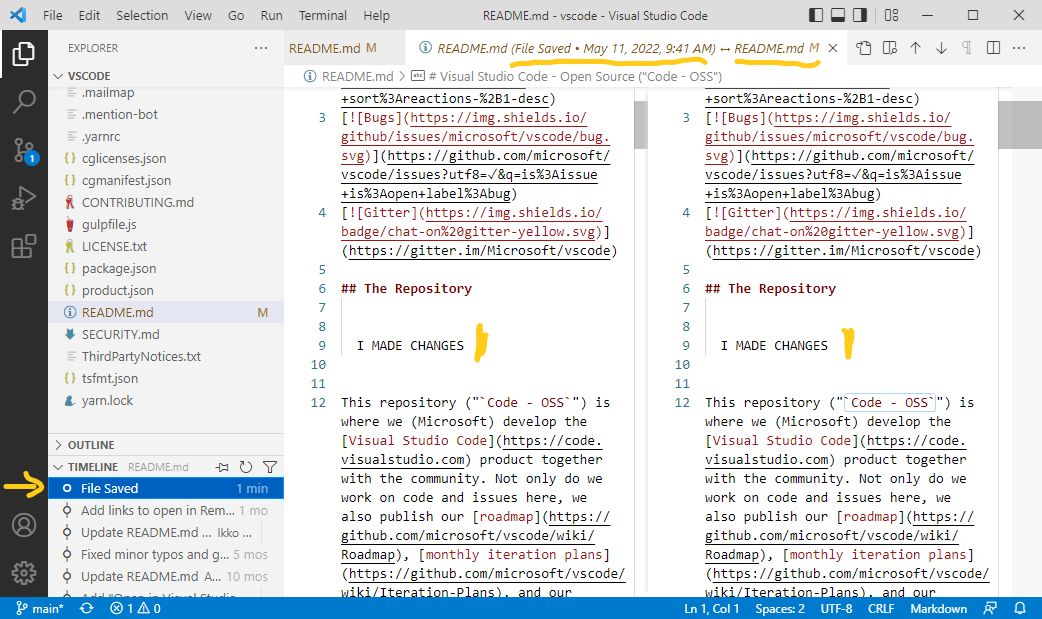Screen dimensions: 1042x619
Task: Go to previous change arrow
Action: click(915, 48)
